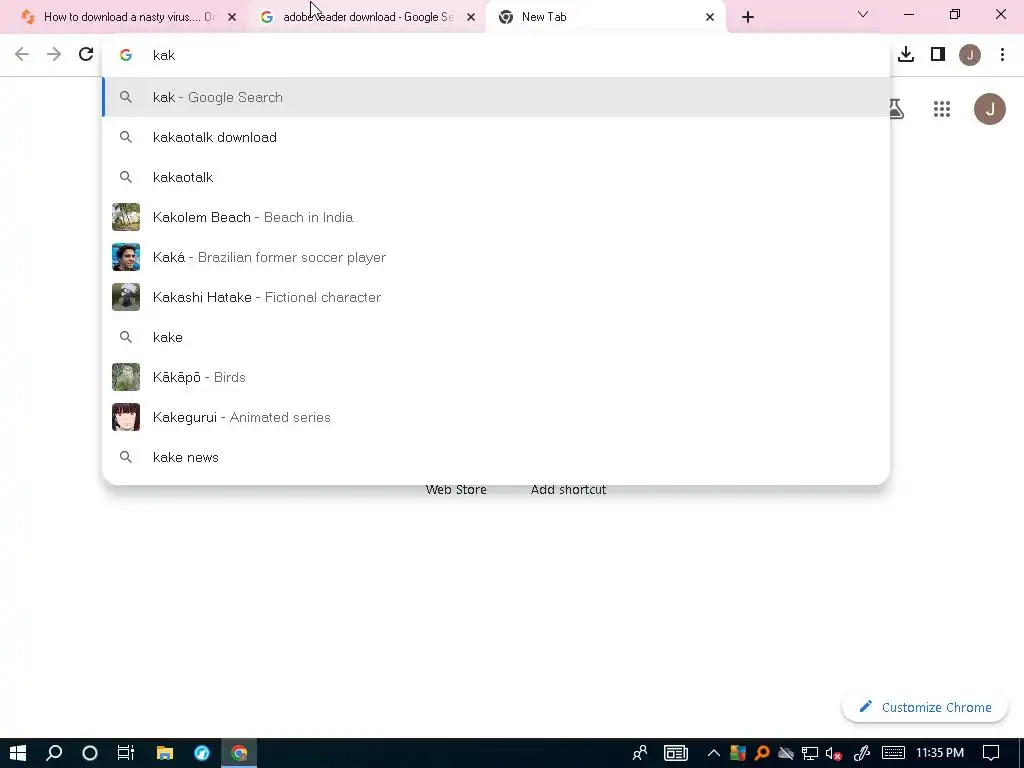The image size is (1024, 768).
Task: Choose the 'kakaotalk download' suggestion
Action: pyautogui.click(x=496, y=137)
